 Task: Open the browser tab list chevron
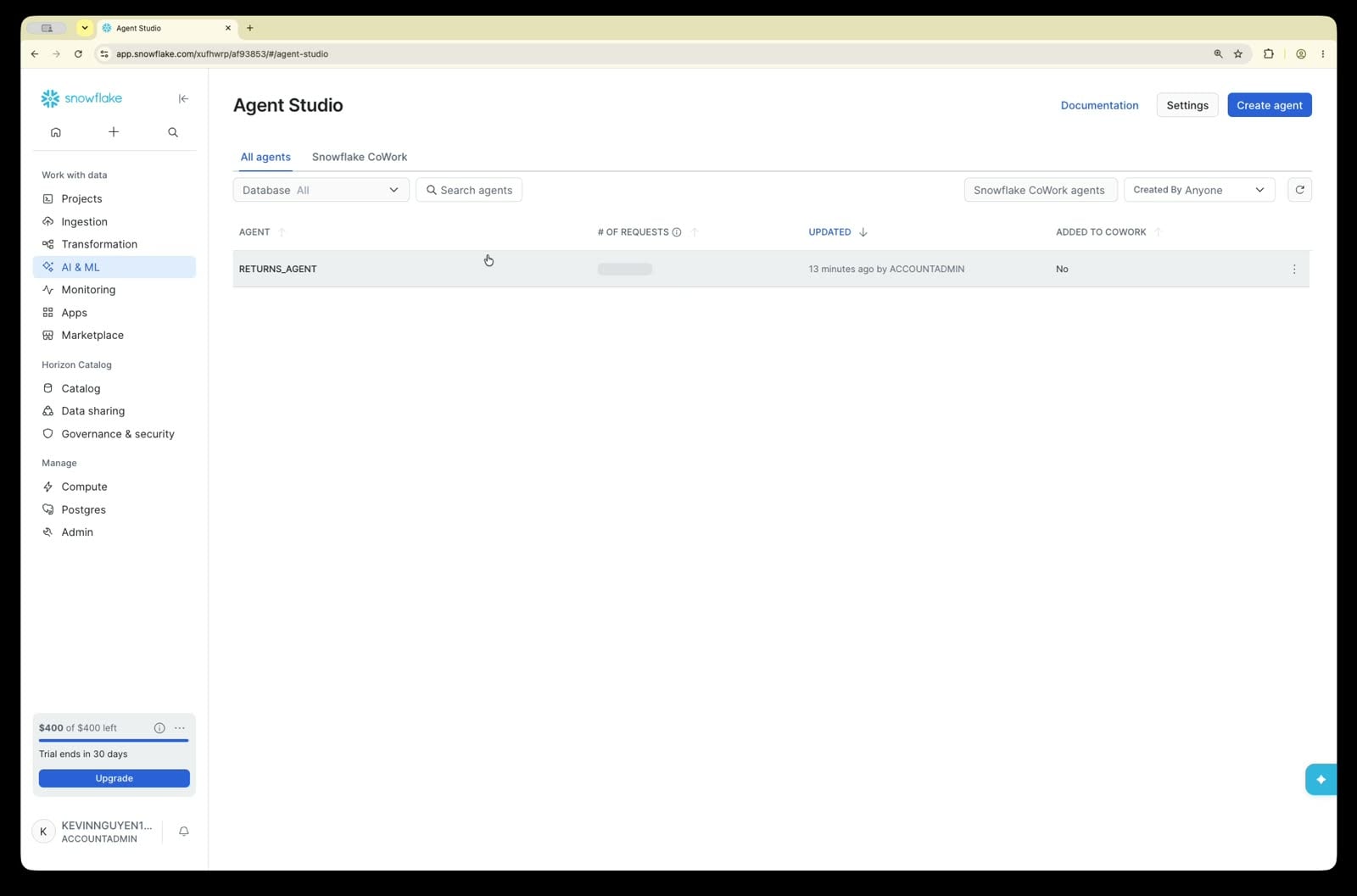85,28
